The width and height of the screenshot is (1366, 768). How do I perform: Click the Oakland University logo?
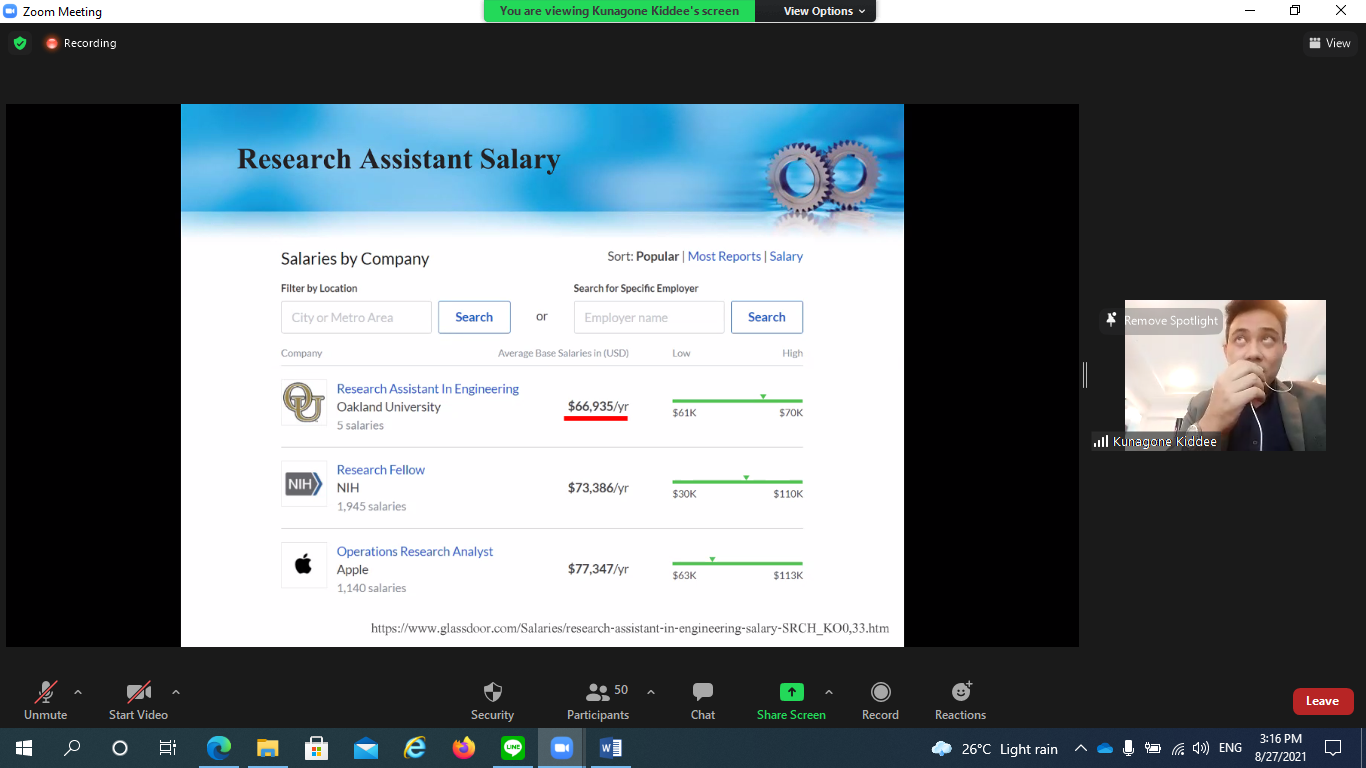pyautogui.click(x=304, y=403)
